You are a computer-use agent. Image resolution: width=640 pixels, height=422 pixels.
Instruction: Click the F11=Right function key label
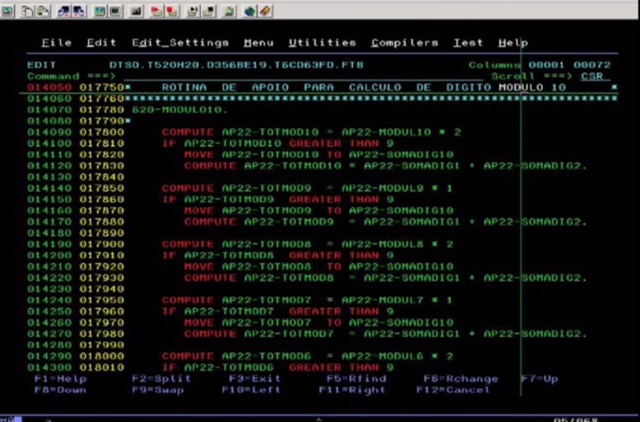[352, 390]
